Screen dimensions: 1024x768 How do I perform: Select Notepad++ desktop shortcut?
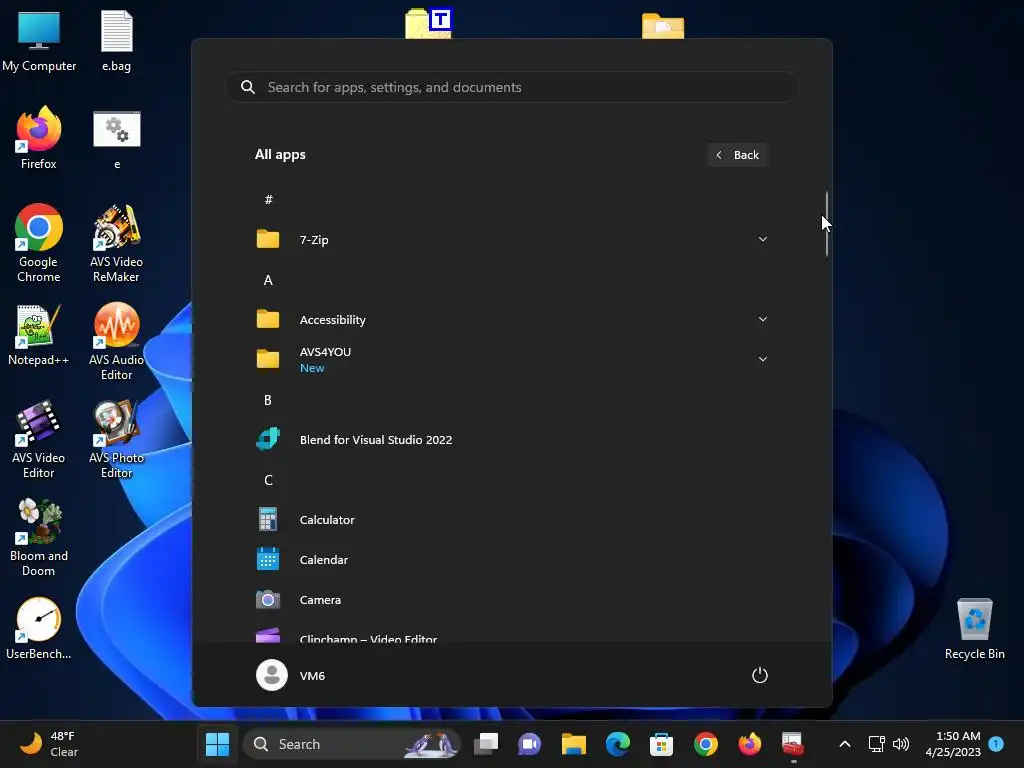(x=39, y=334)
